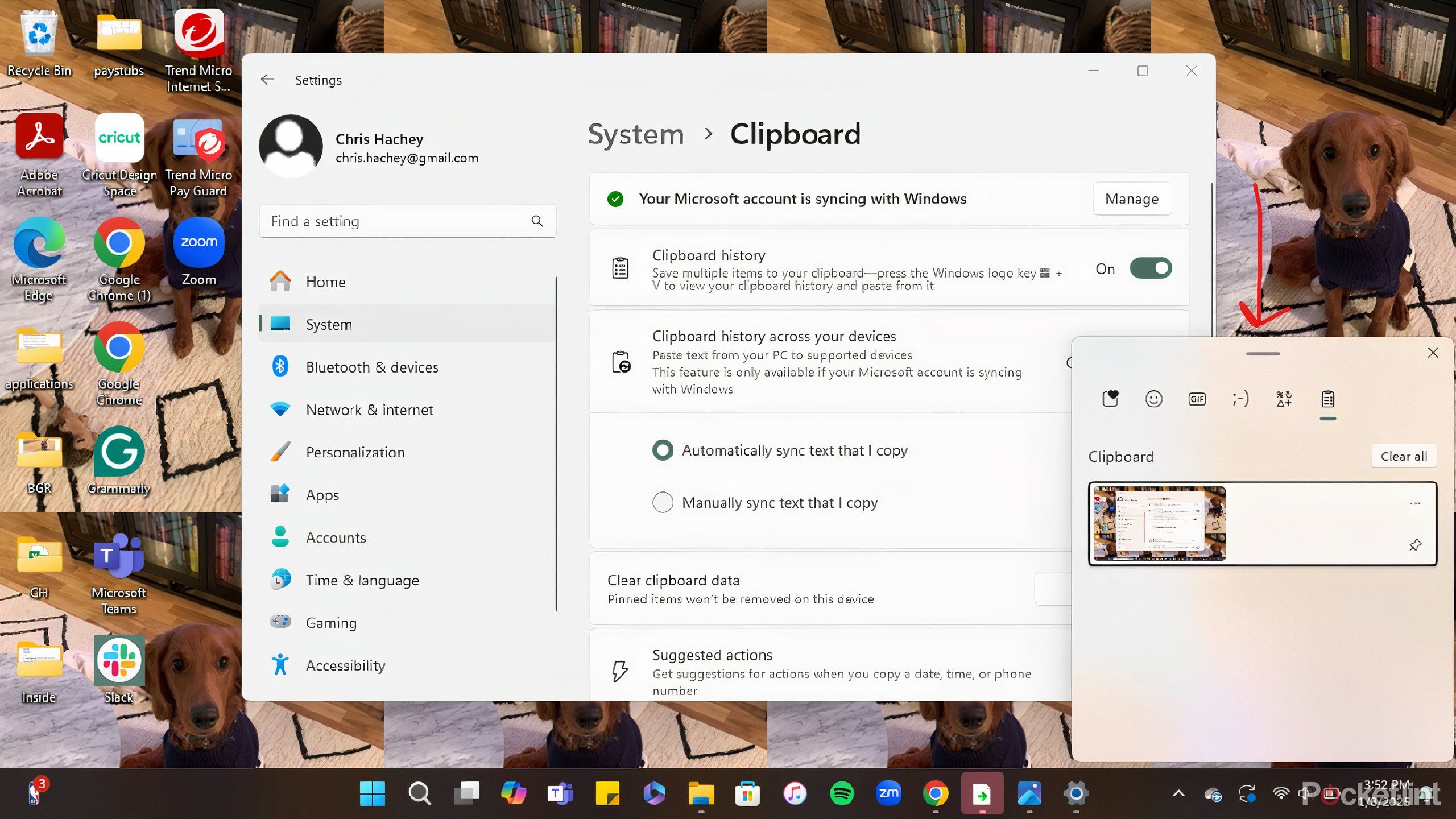The width and height of the screenshot is (1456, 819).
Task: Open the GIF picker in clipboard panel
Action: pos(1196,398)
